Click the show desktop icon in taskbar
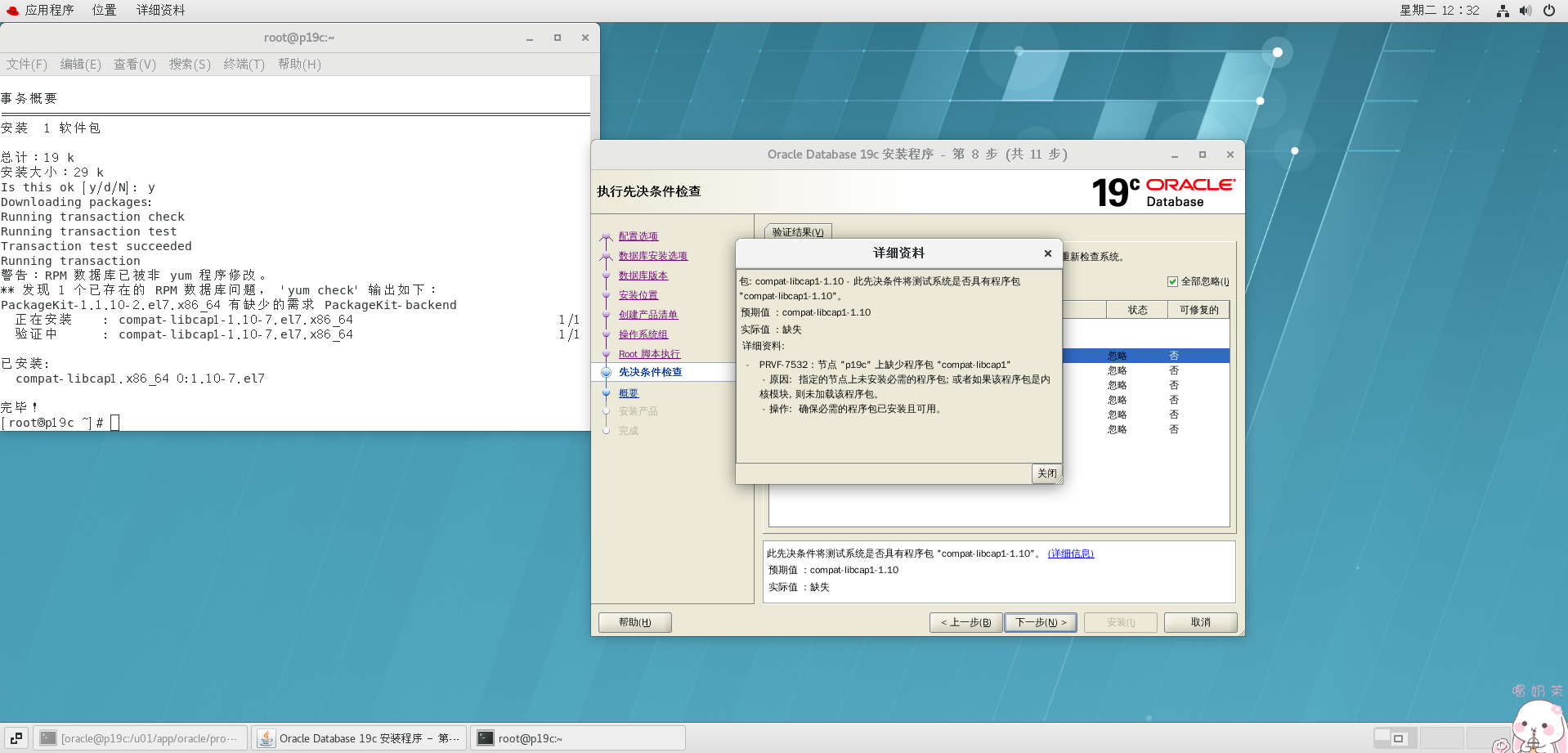Screen dimensions: 1568x753 click(x=16, y=738)
